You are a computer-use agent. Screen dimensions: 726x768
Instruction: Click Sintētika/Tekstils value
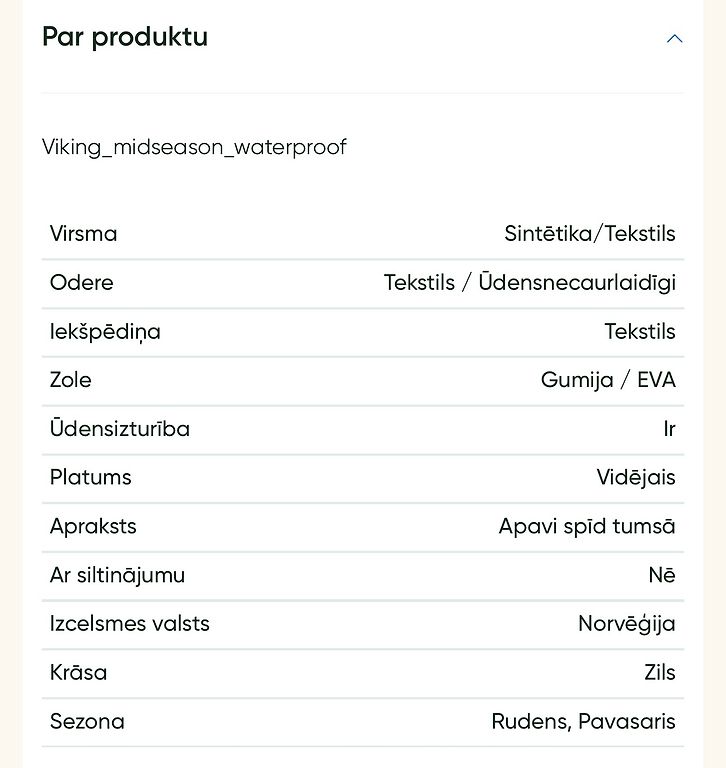[x=590, y=234]
